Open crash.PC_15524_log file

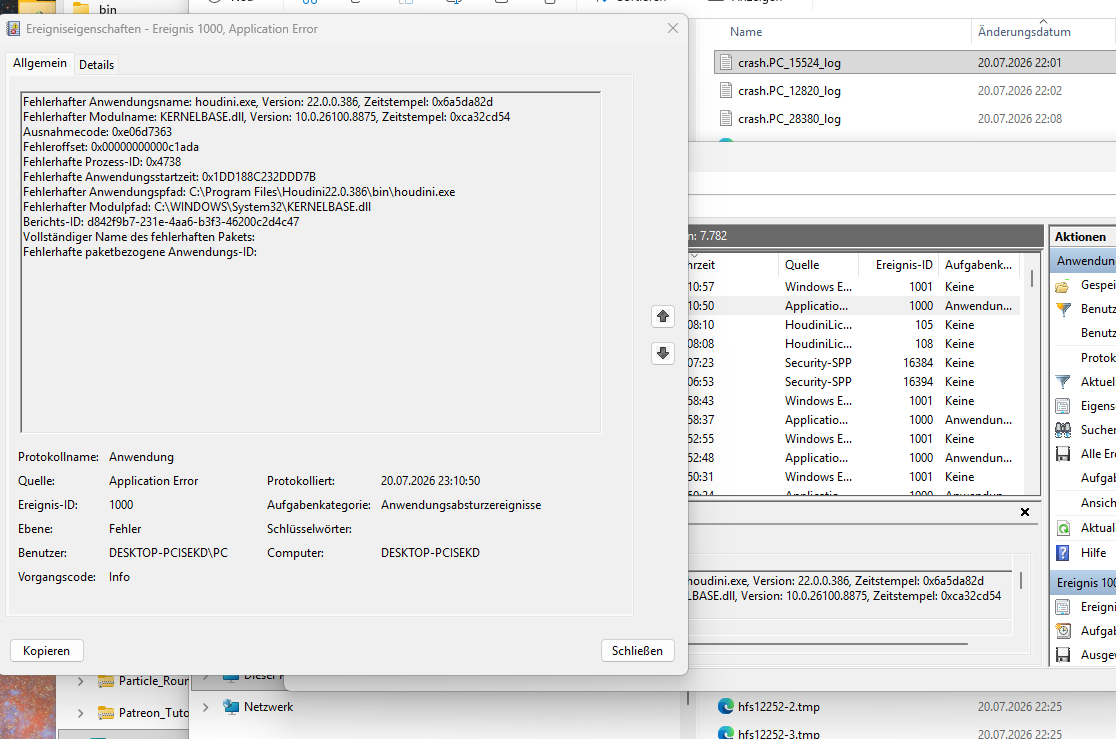(x=789, y=63)
